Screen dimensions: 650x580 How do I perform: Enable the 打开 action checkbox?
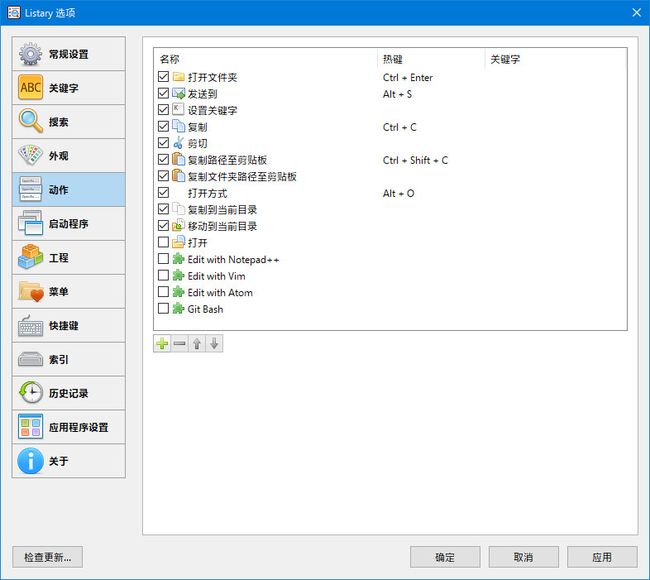[x=163, y=242]
